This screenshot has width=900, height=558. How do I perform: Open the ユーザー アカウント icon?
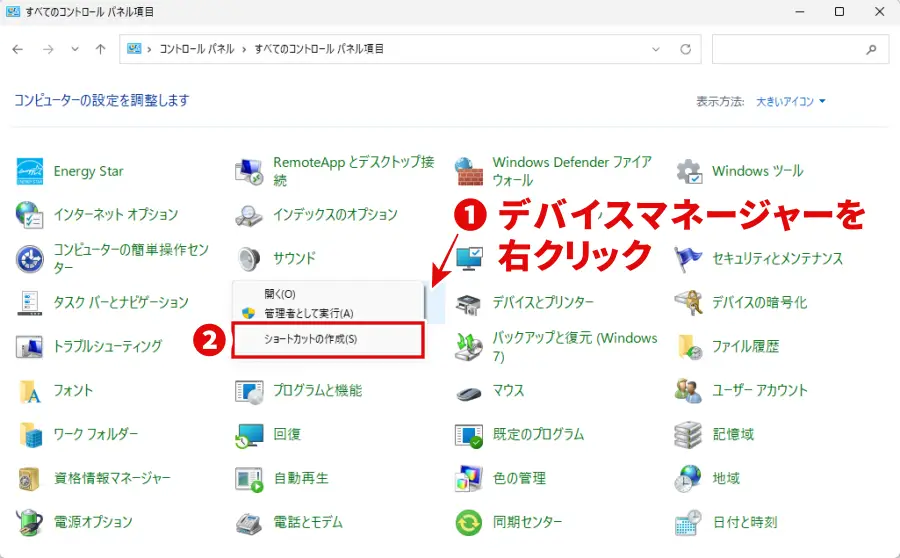(688, 390)
